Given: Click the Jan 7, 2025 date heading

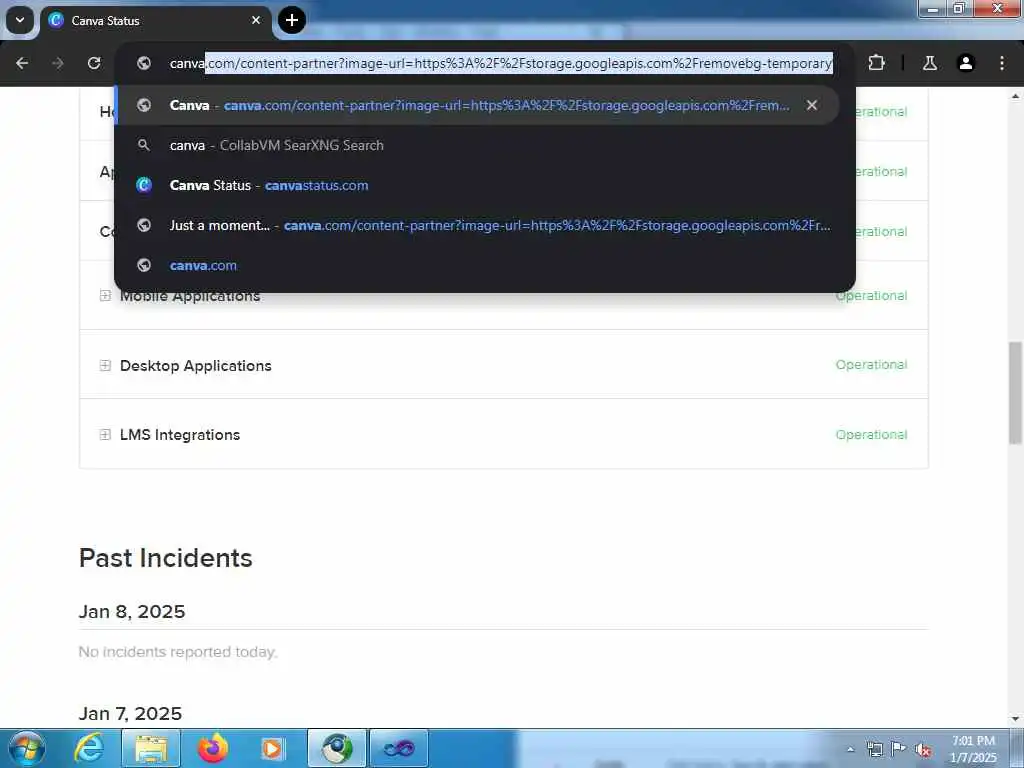Looking at the screenshot, I should click(x=130, y=714).
